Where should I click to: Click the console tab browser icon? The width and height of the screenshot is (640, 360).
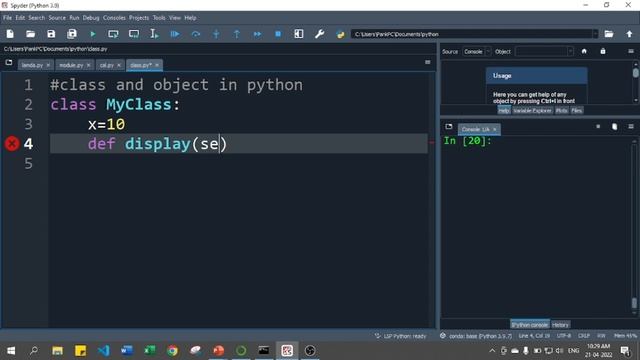[449, 127]
